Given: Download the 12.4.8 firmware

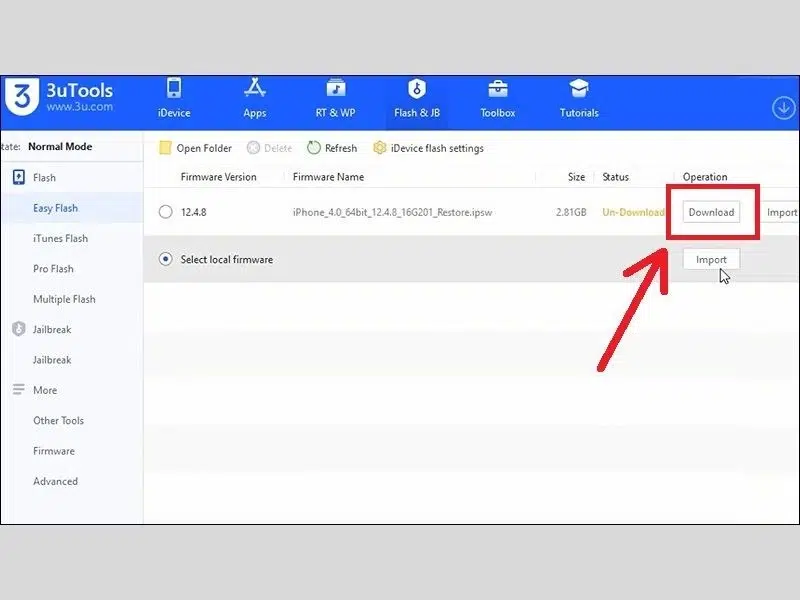Looking at the screenshot, I should click(711, 212).
